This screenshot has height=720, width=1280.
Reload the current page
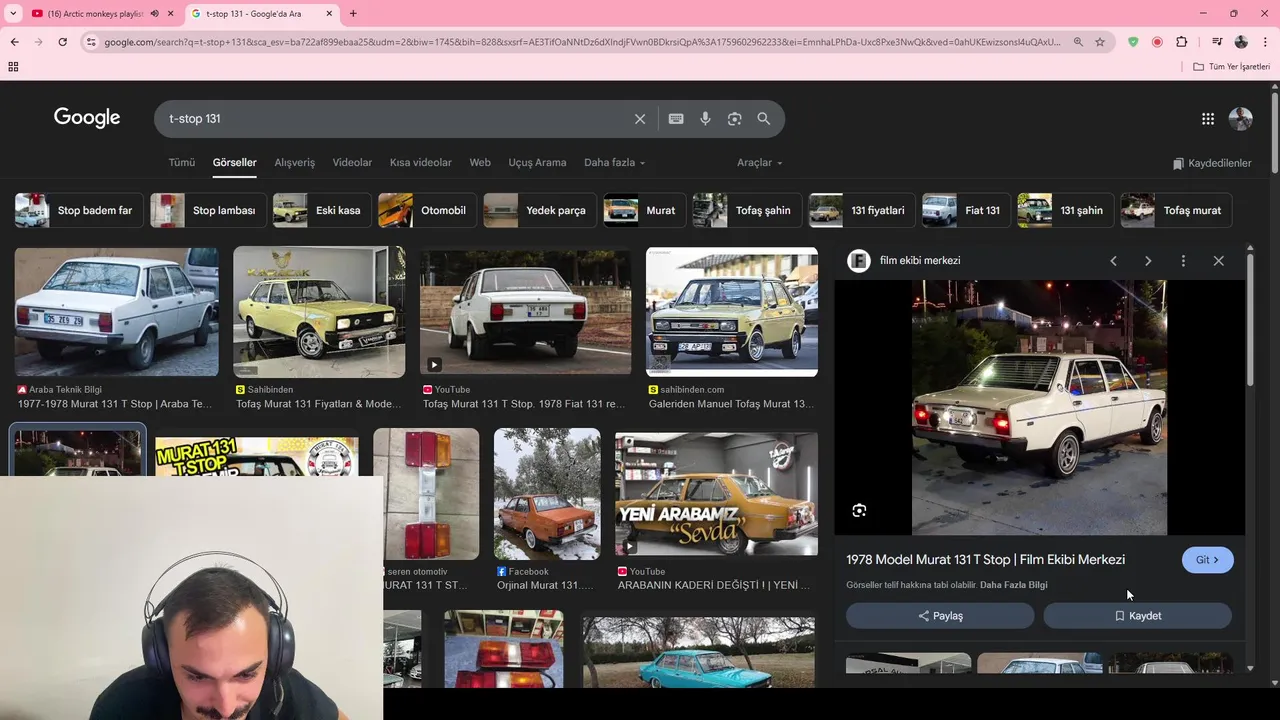click(62, 42)
